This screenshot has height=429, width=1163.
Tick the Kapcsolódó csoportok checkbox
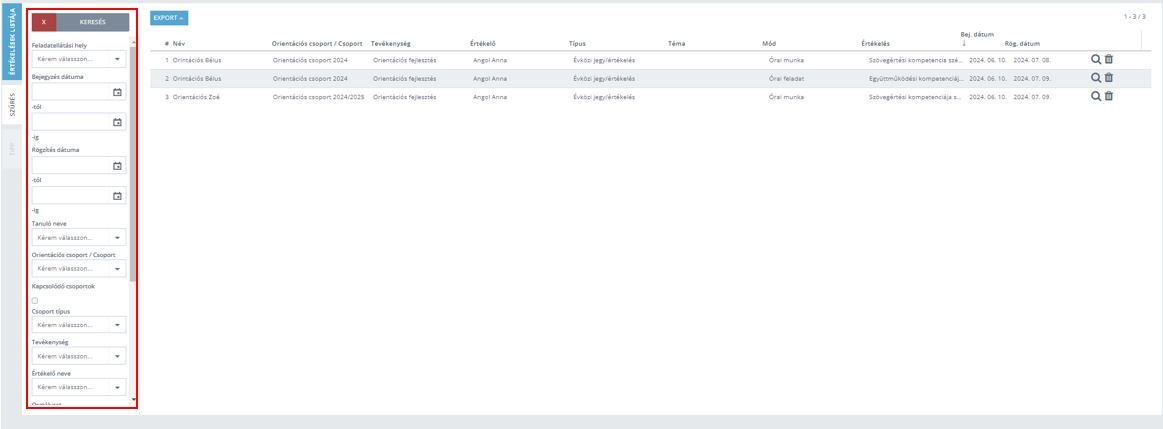click(35, 301)
